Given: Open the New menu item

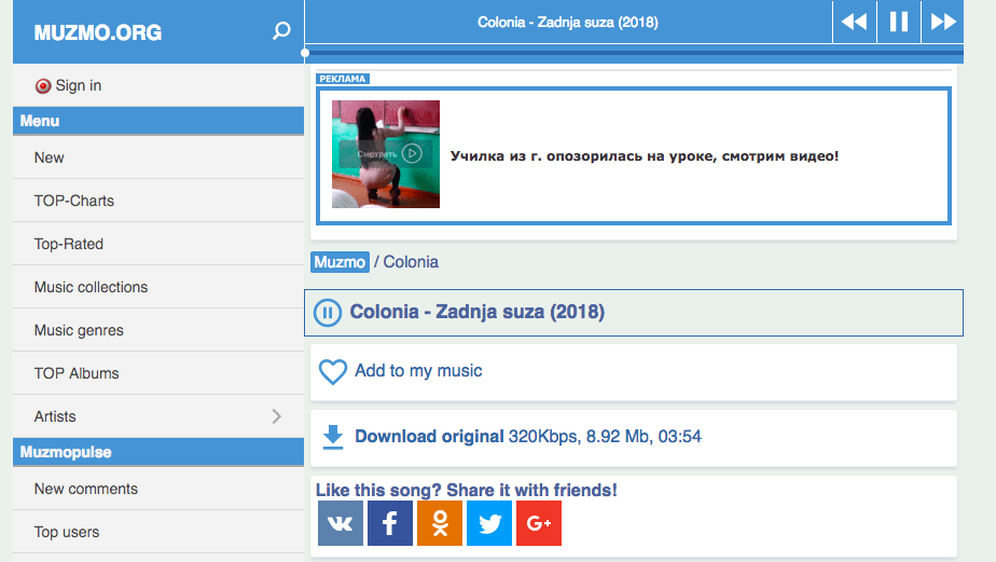Looking at the screenshot, I should click(158, 157).
